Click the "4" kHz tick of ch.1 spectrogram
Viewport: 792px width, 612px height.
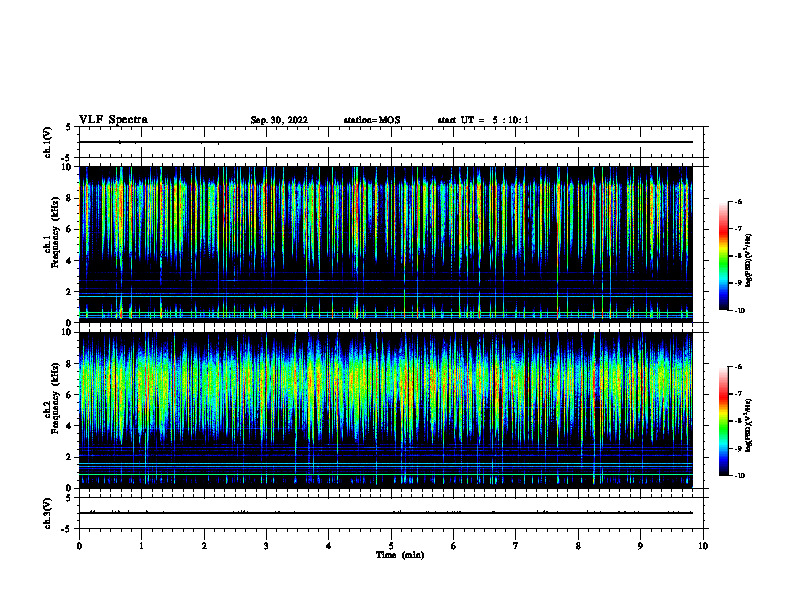[70, 261]
